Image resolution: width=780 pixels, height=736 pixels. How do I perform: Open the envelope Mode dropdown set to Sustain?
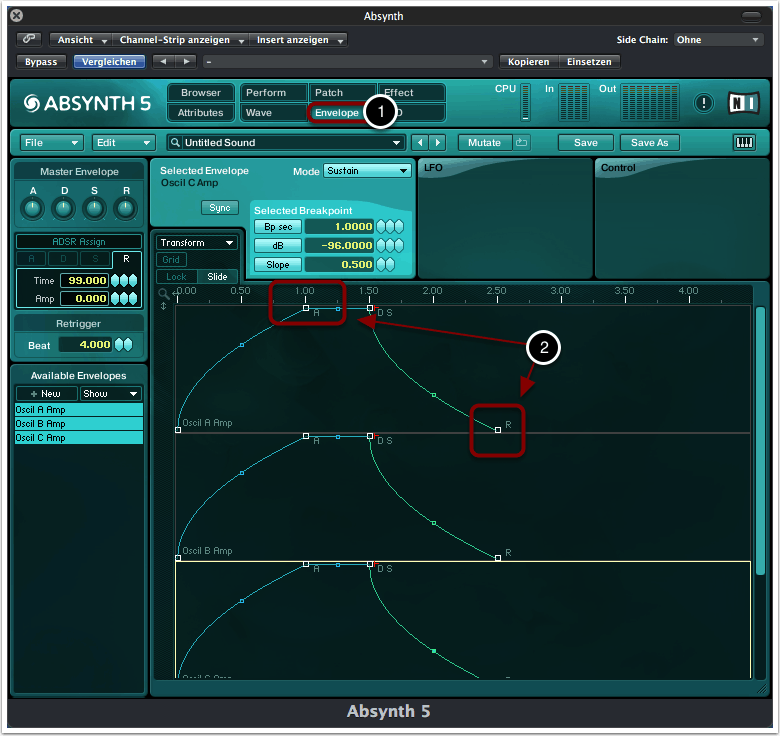click(367, 171)
